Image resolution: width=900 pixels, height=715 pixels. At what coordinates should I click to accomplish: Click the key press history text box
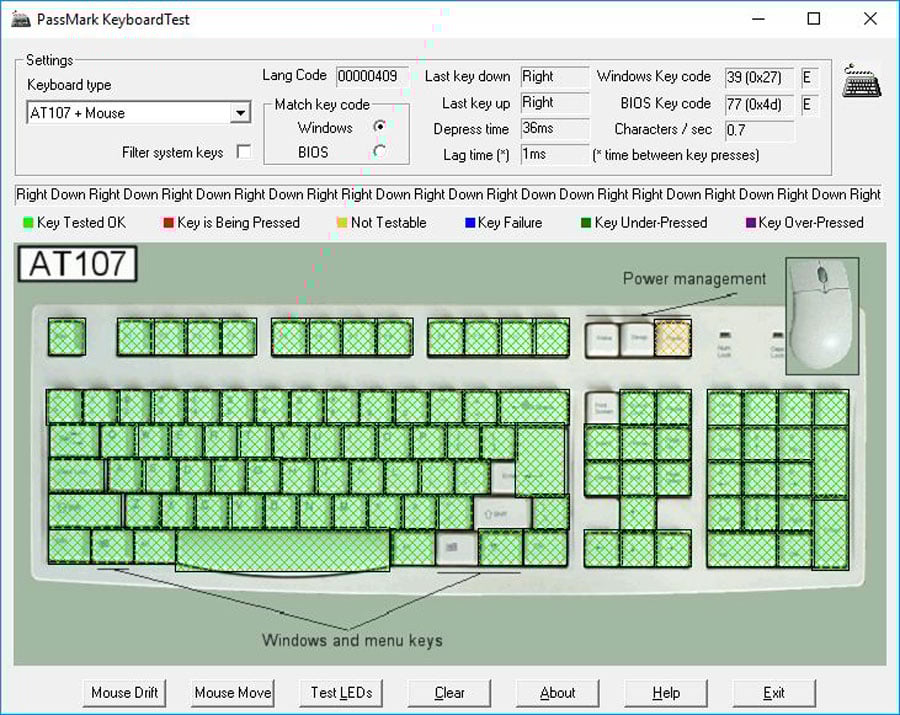pyautogui.click(x=448, y=195)
